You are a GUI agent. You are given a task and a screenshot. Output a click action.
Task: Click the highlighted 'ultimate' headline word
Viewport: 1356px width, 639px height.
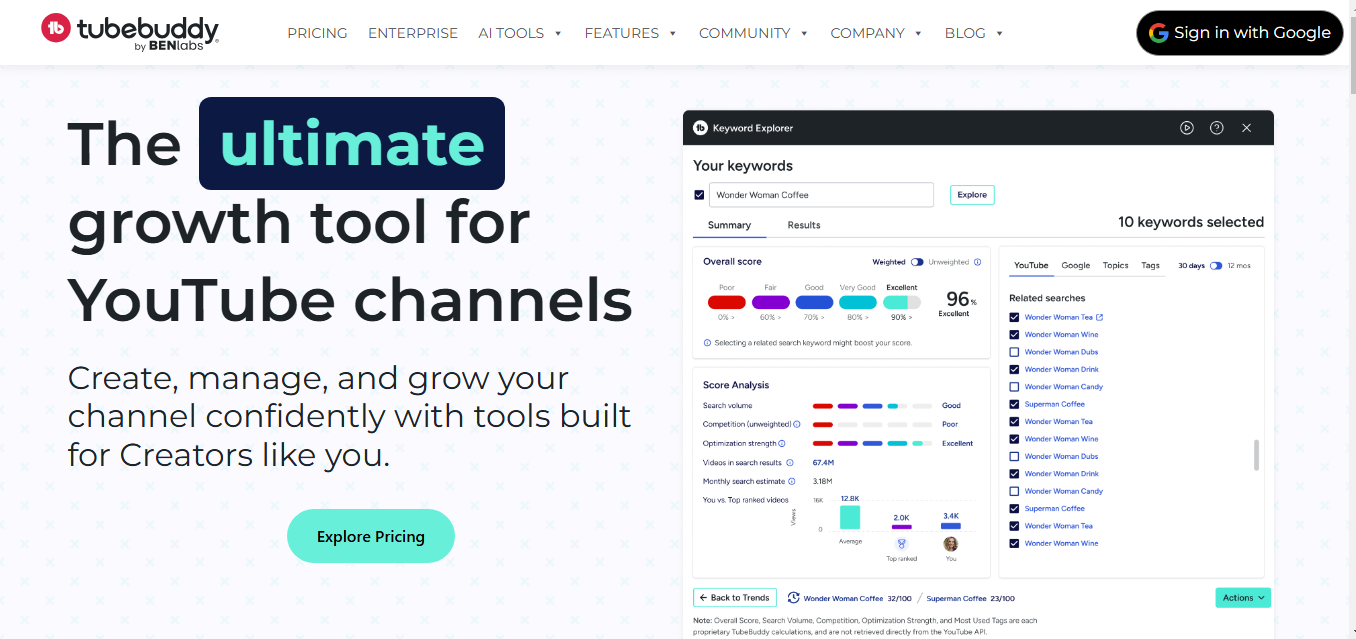pyautogui.click(x=352, y=143)
